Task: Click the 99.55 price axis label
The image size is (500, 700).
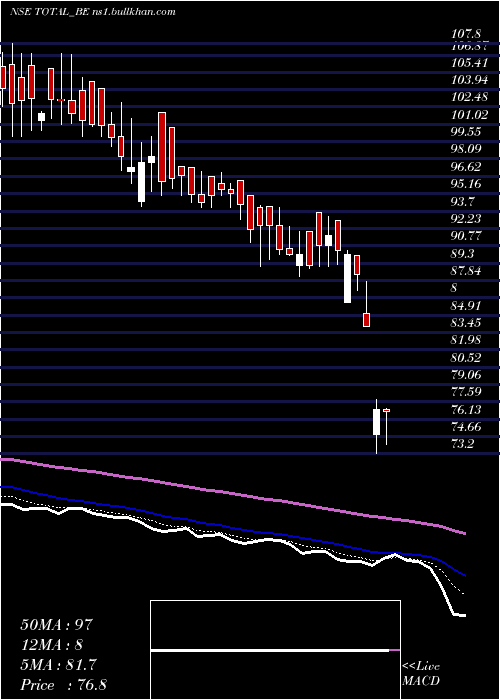Action: tap(466, 132)
